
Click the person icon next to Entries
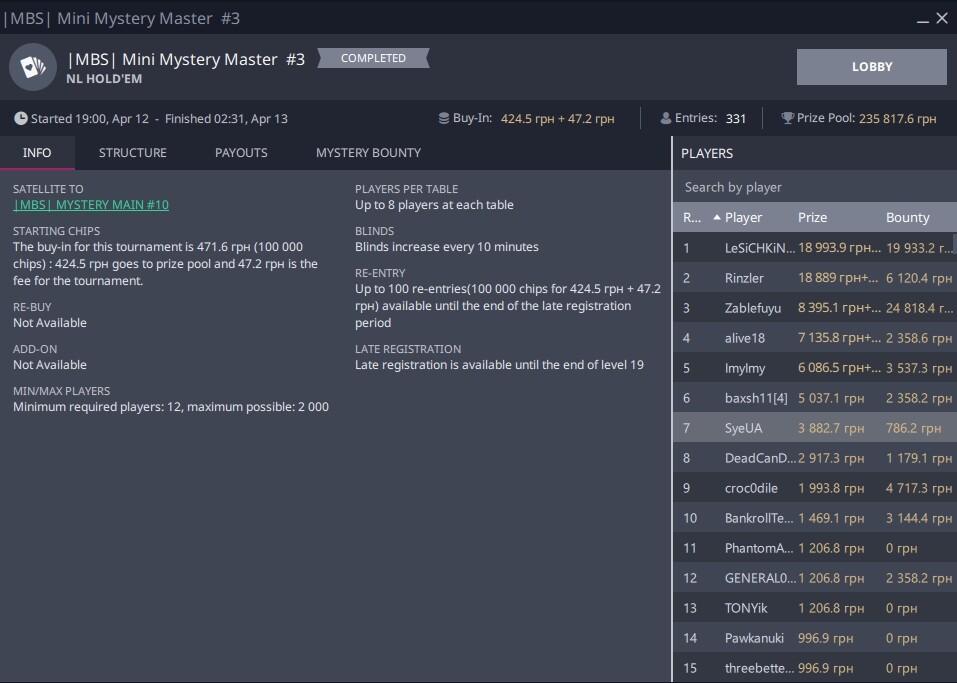[x=666, y=118]
